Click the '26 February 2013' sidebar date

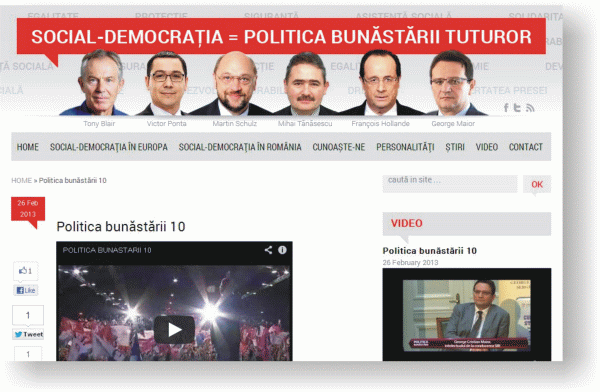(411, 263)
